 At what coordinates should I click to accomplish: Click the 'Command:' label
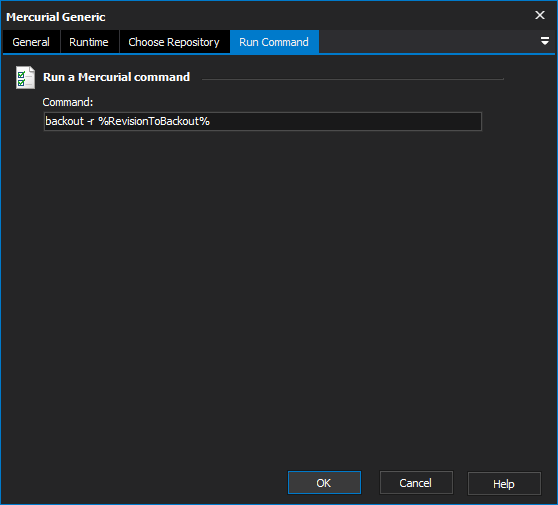[x=68, y=102]
